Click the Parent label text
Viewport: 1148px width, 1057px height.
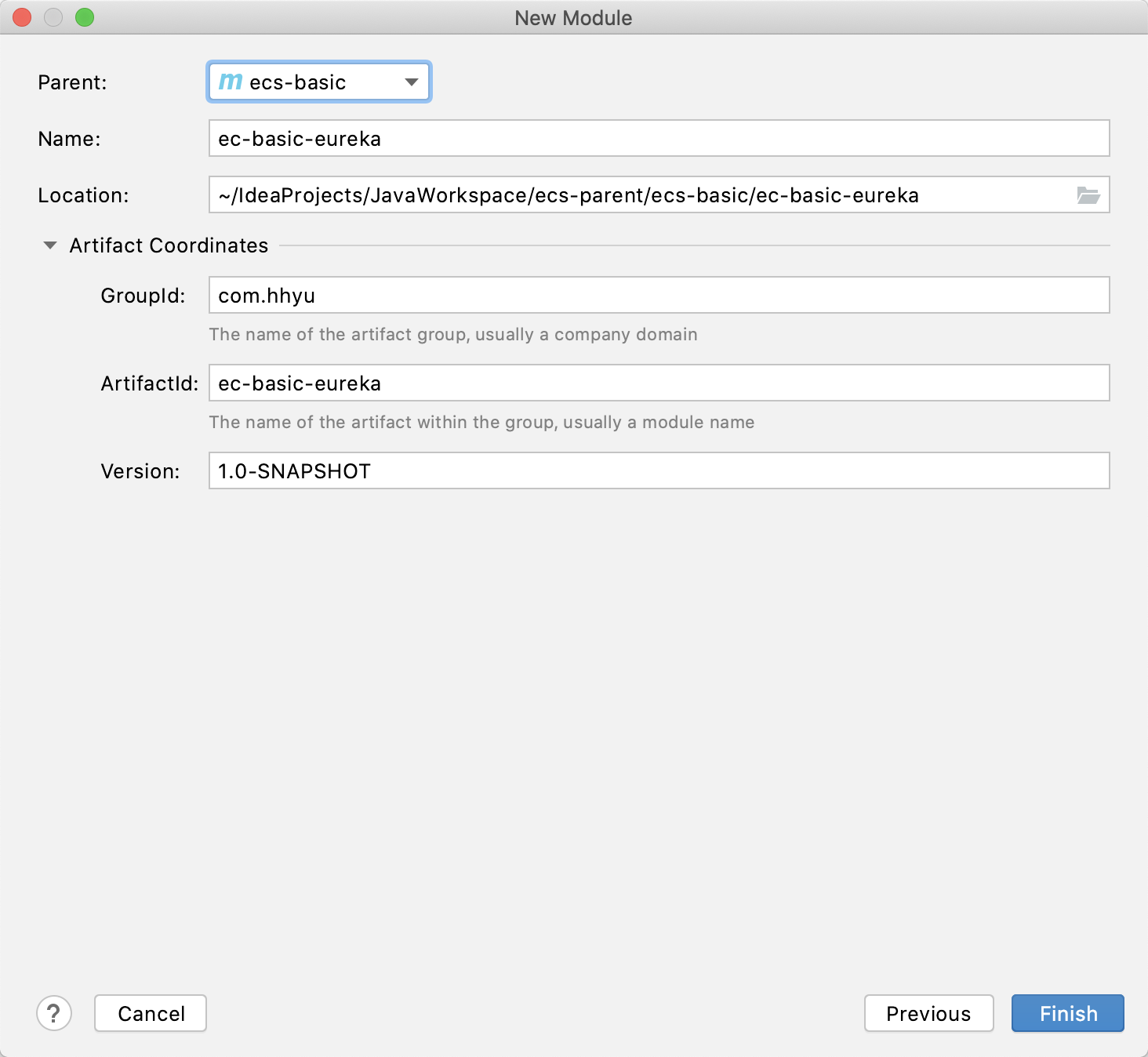72,82
